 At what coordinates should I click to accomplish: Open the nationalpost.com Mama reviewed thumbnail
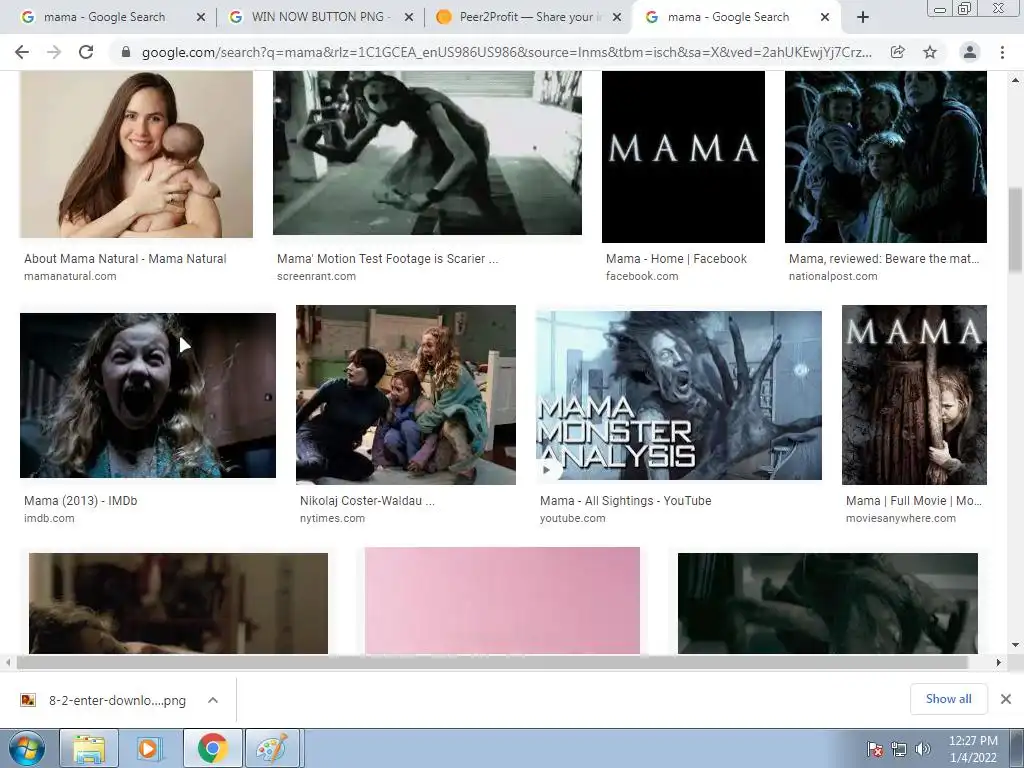pos(886,157)
